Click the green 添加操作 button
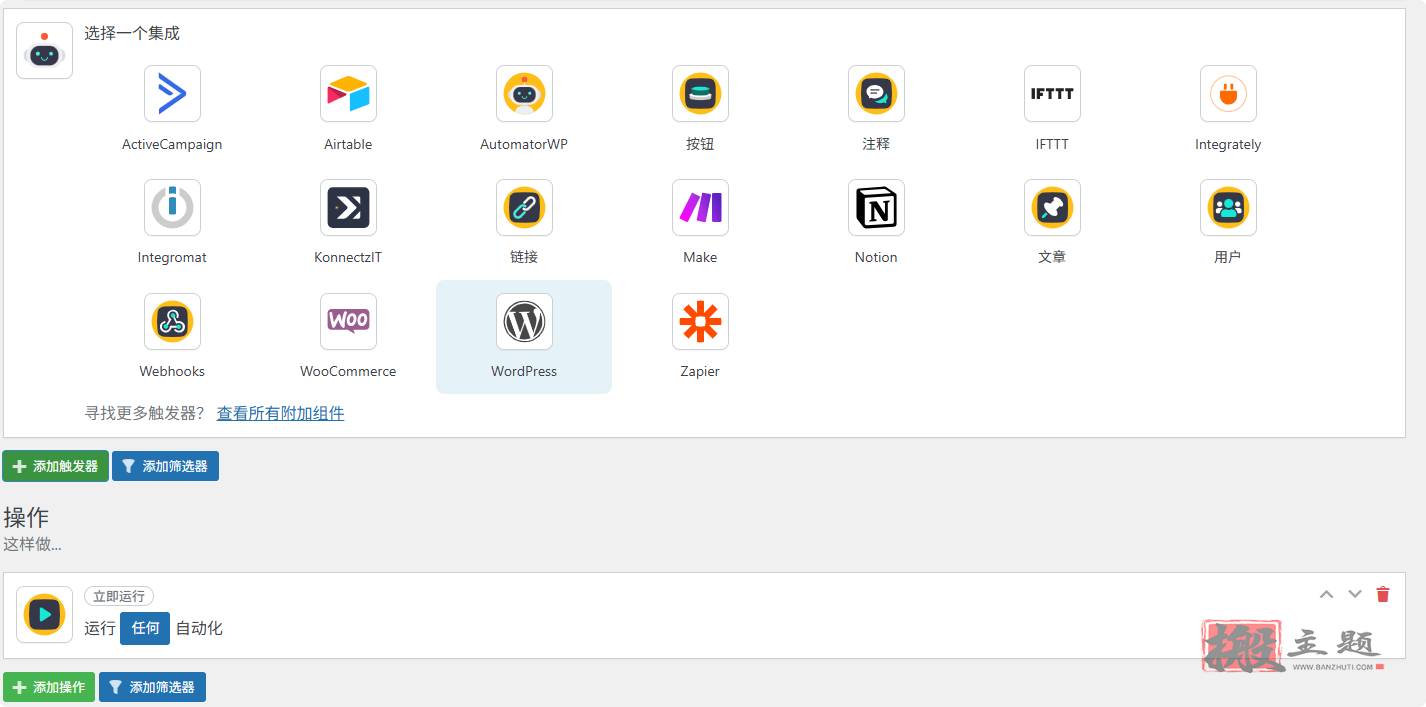 point(49,687)
